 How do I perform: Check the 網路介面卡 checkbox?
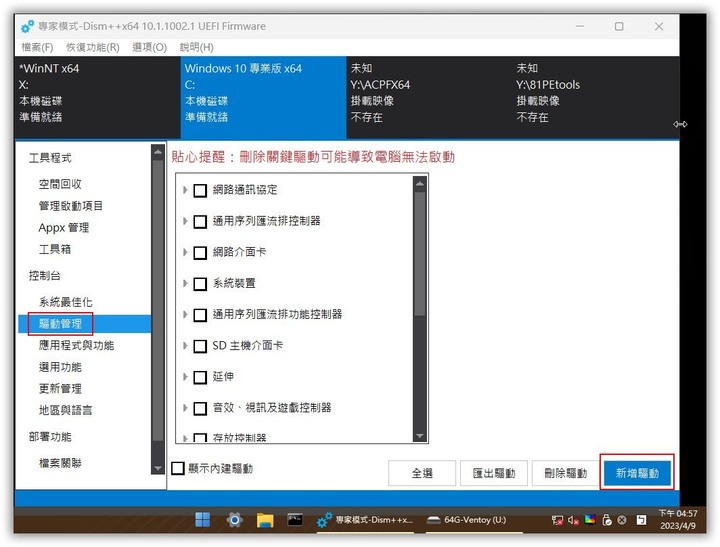pos(200,253)
